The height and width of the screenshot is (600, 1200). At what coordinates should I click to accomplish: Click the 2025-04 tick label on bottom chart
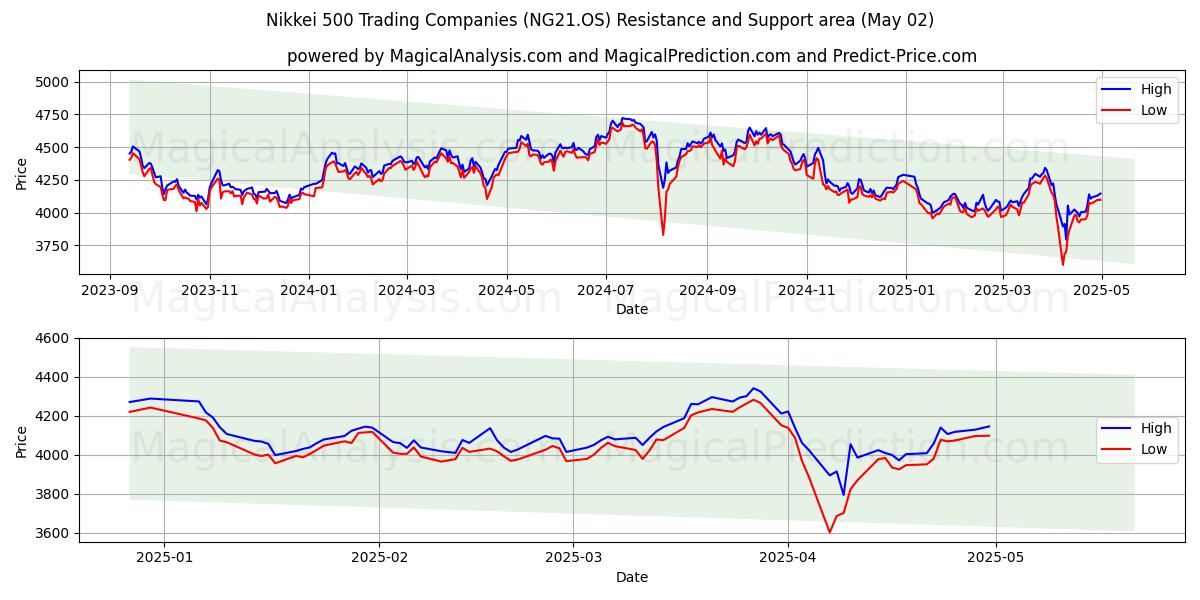click(x=788, y=558)
